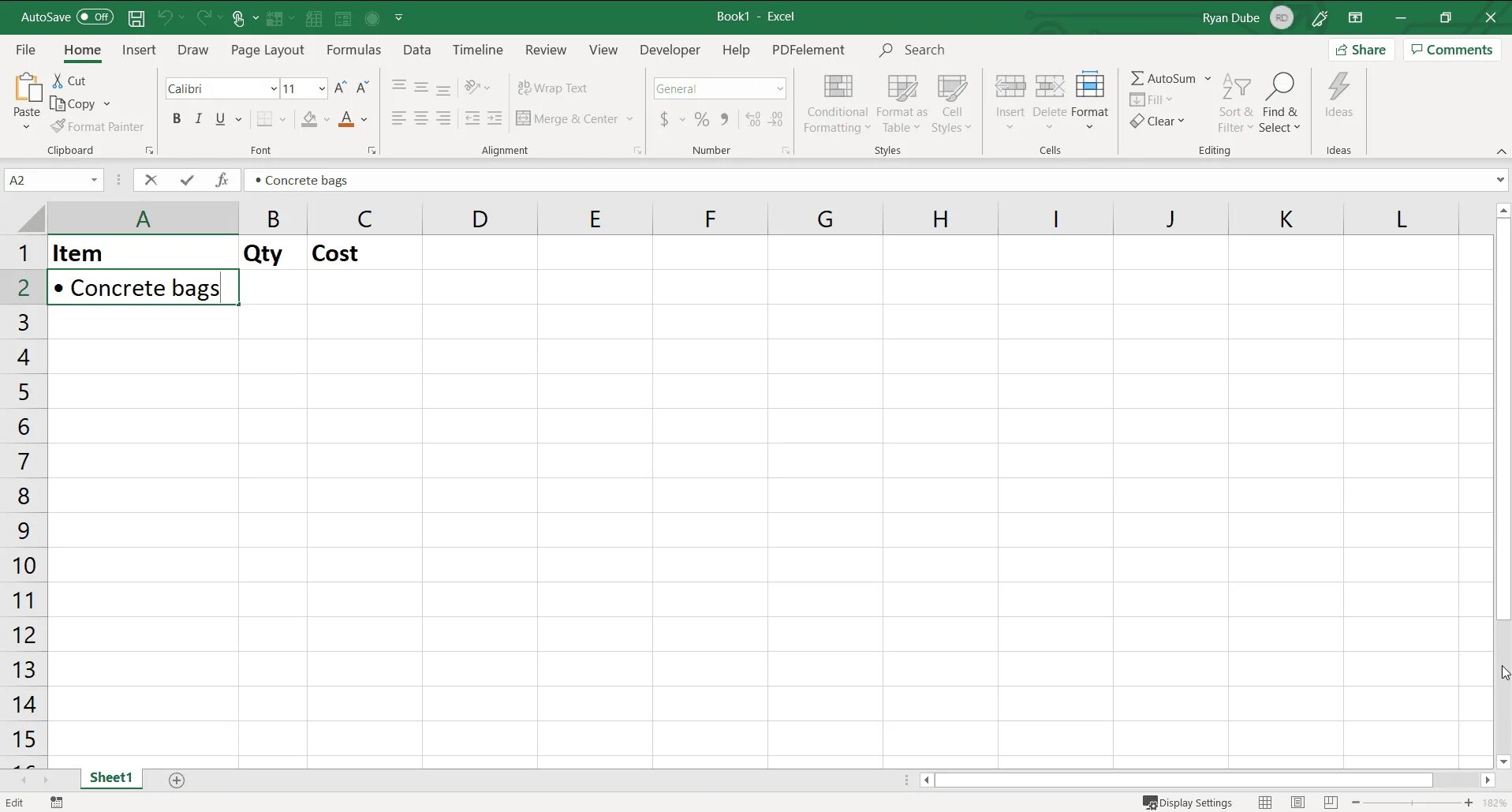Toggle Middle Align vertical alignment
This screenshot has height=812, width=1512.
click(x=421, y=87)
